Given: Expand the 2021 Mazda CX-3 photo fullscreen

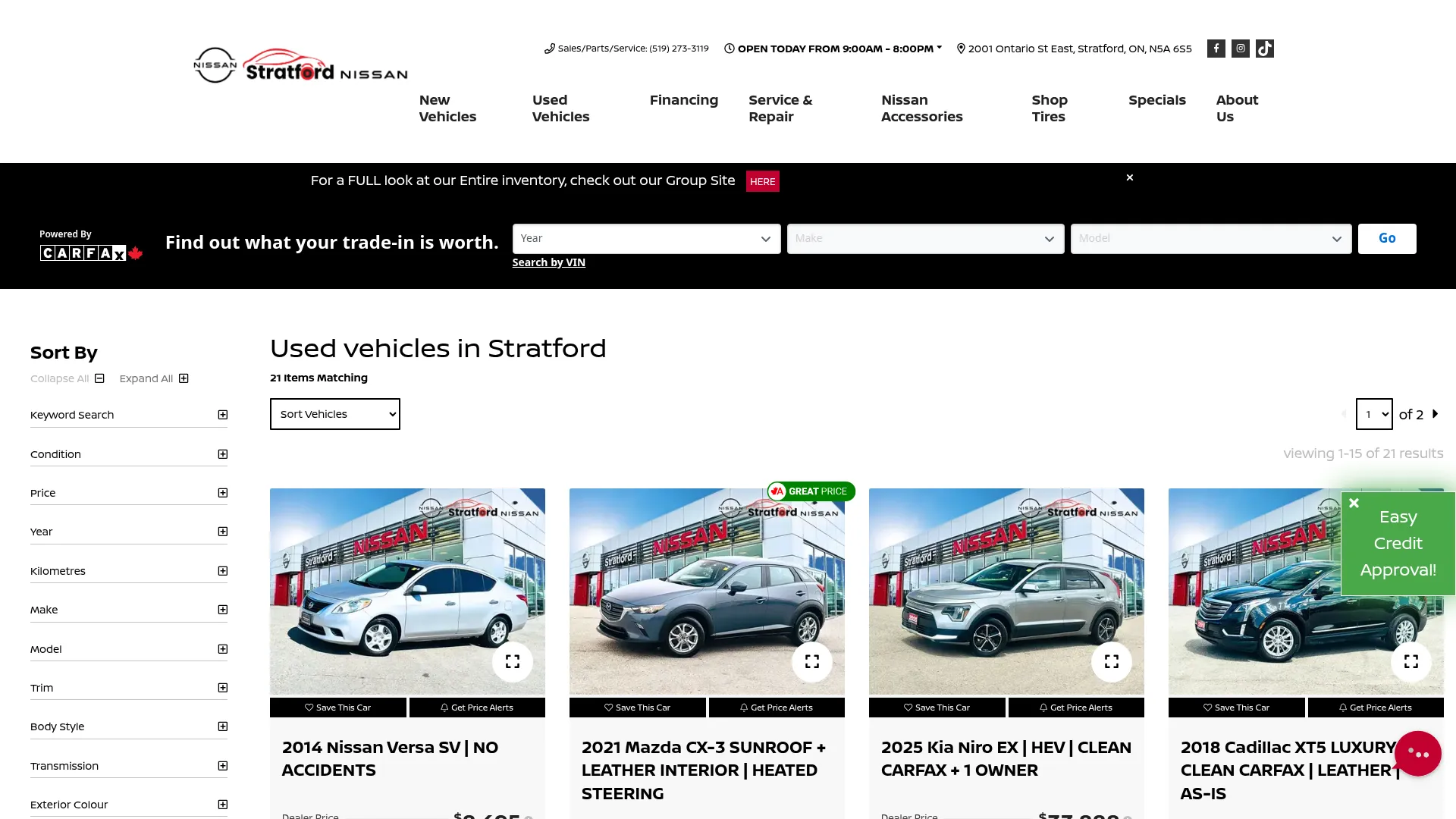Looking at the screenshot, I should pos(812,661).
